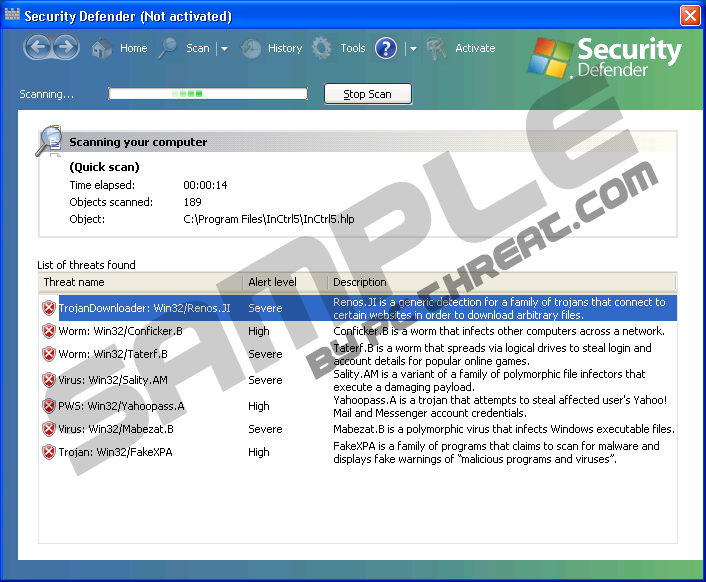Click the Severe alert level for Sality.AM
The height and width of the screenshot is (582, 706).
point(265,380)
